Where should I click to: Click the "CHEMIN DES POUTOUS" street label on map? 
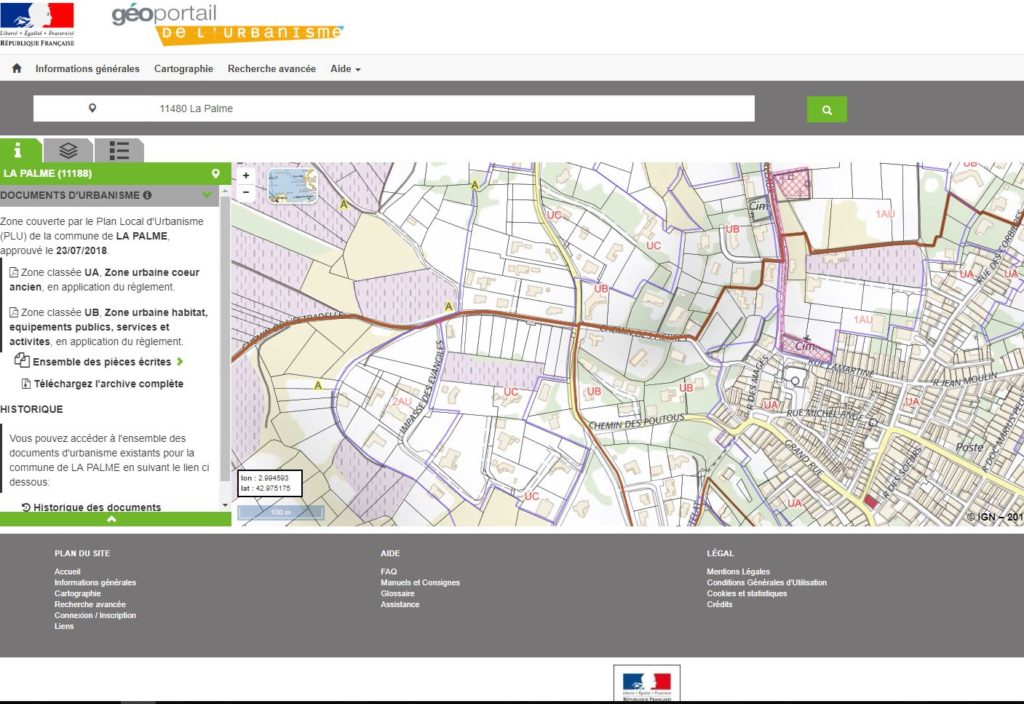pos(637,422)
